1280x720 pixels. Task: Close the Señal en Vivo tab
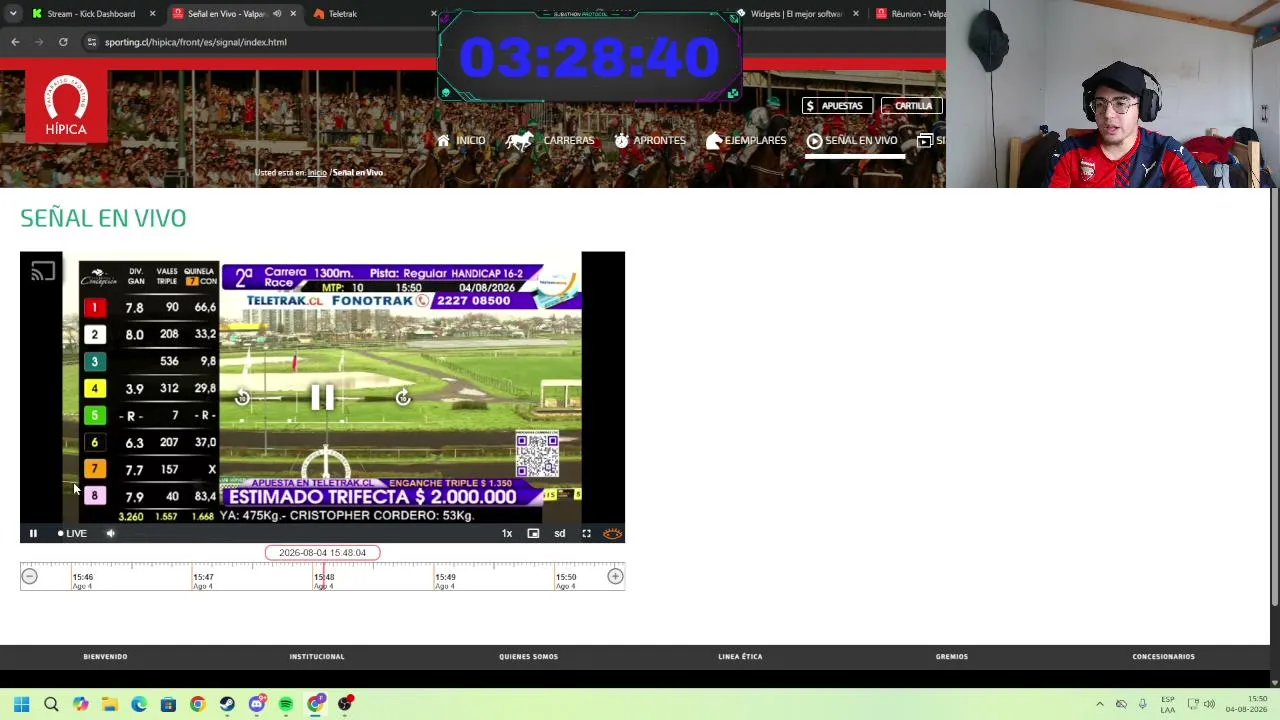point(293,14)
